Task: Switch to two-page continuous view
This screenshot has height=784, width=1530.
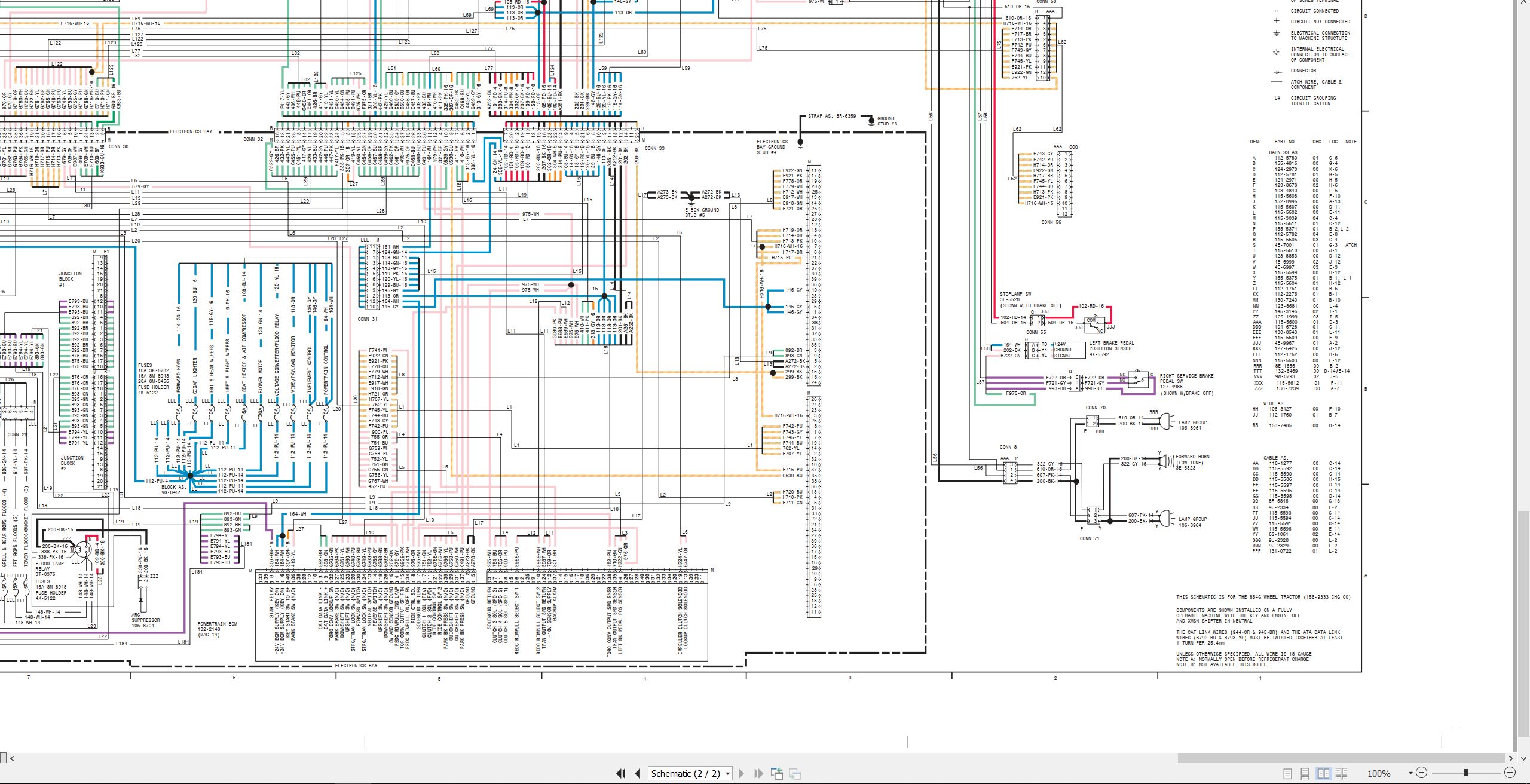Action: (1341, 773)
